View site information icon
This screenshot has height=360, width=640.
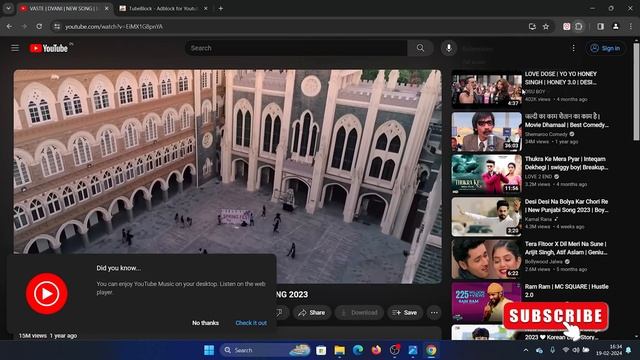point(57,27)
